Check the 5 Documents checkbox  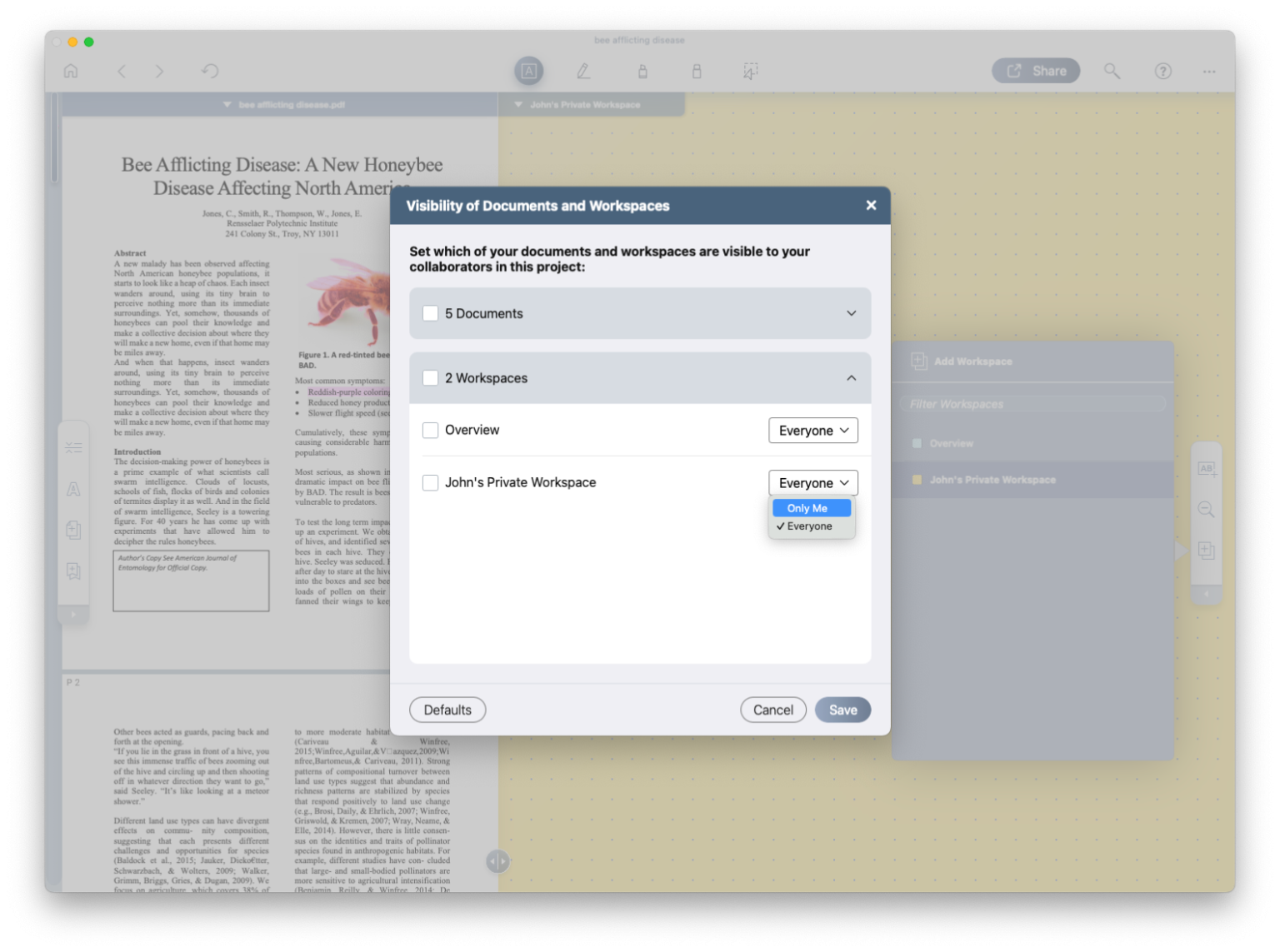(430, 313)
